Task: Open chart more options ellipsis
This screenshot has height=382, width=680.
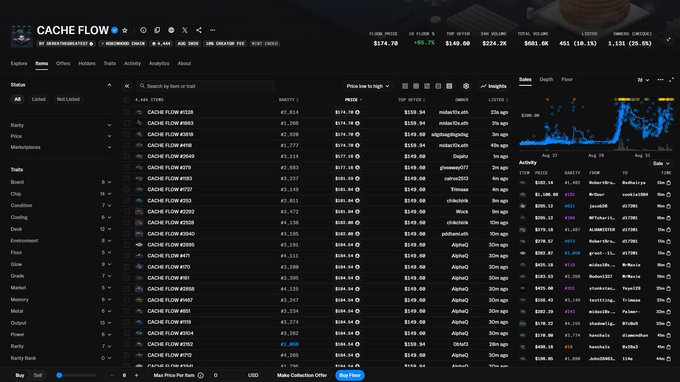Action: [x=660, y=80]
